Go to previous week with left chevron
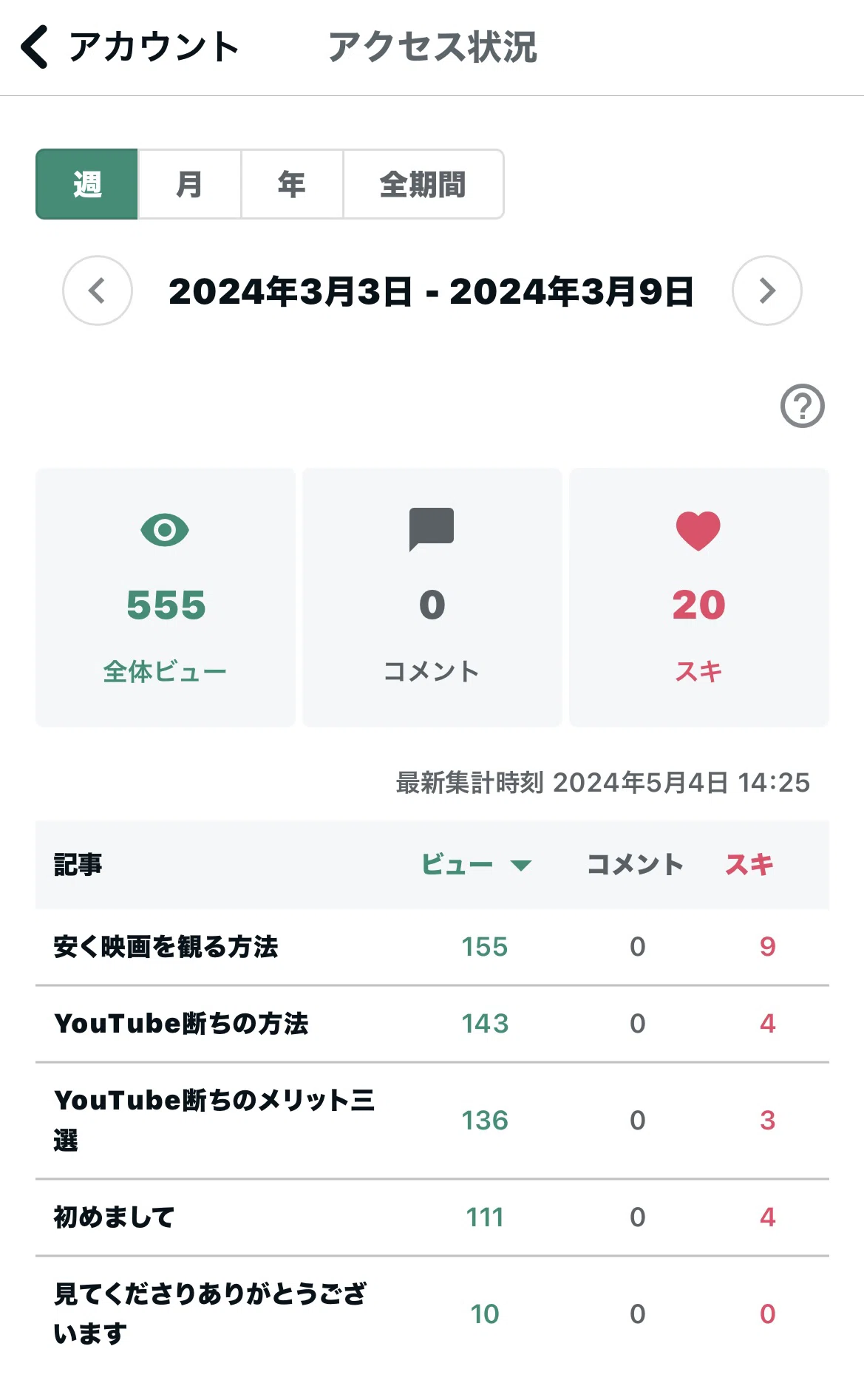This screenshot has height=1400, width=864. click(98, 290)
